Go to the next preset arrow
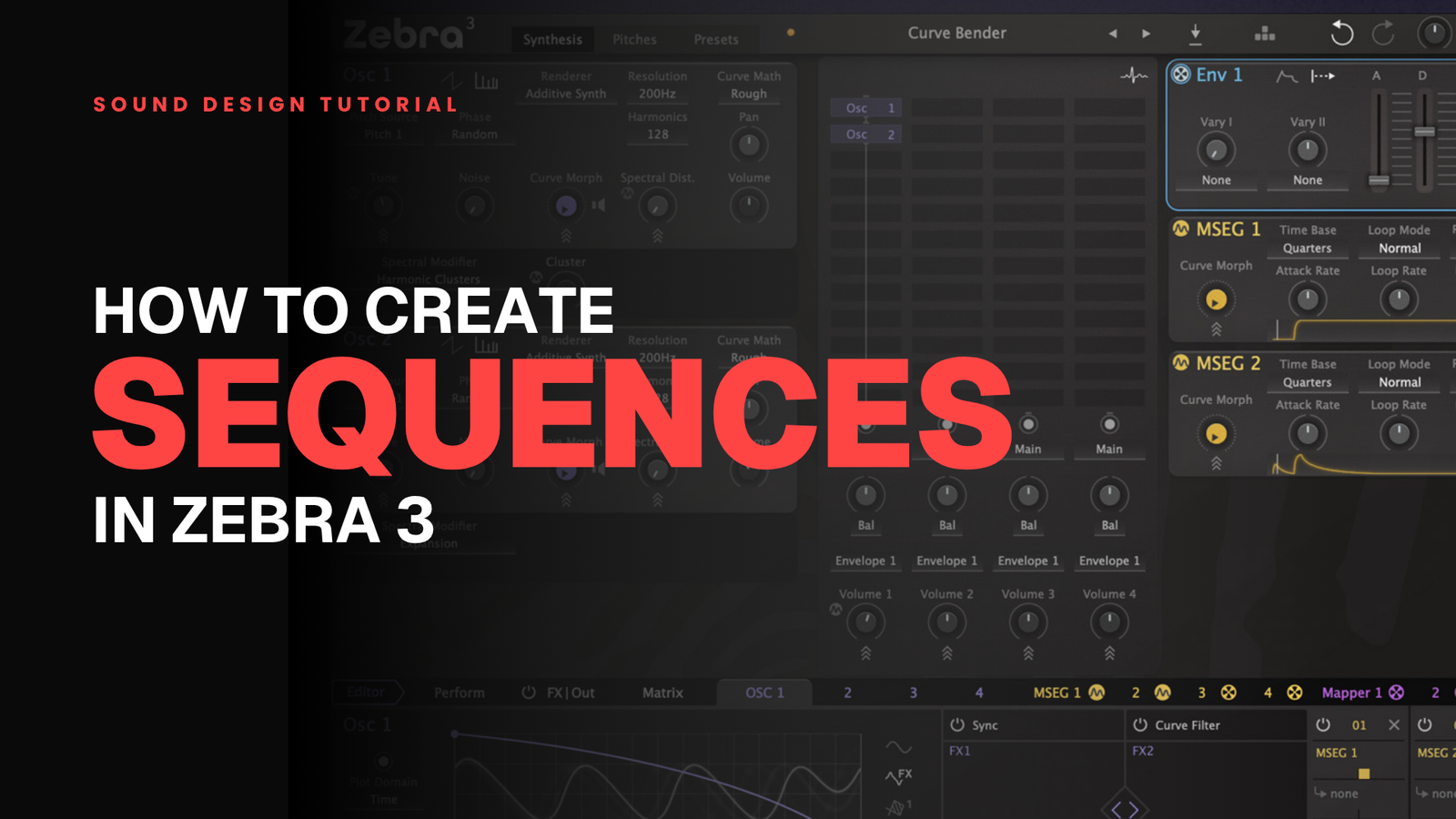Screen dimensions: 1456x819 coord(1147,34)
